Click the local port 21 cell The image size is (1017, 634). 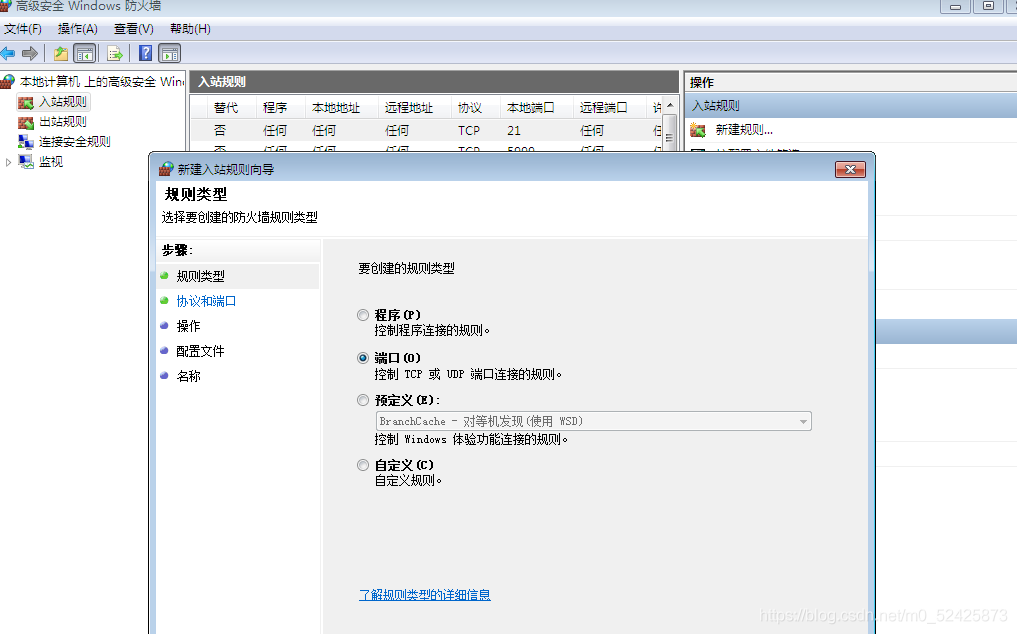click(x=514, y=130)
